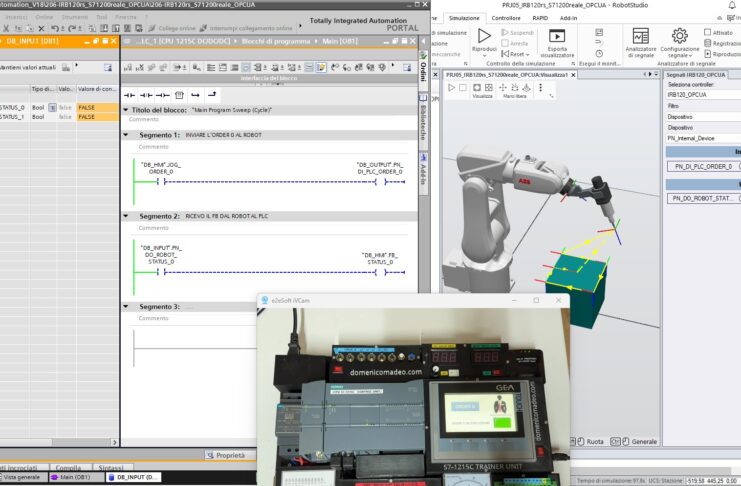The width and height of the screenshot is (741, 486).
Task: Insert a normally closed contact in ladder favorites
Action: pos(146,95)
